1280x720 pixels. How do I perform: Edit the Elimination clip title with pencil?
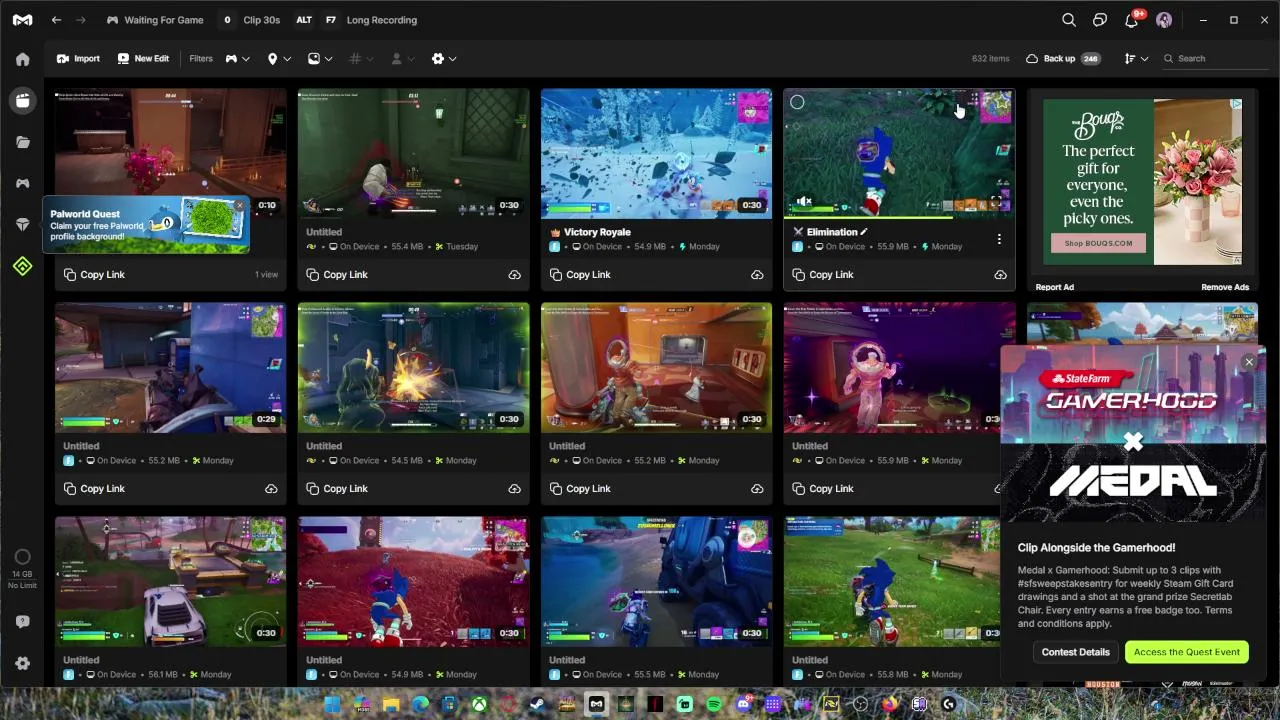[864, 232]
